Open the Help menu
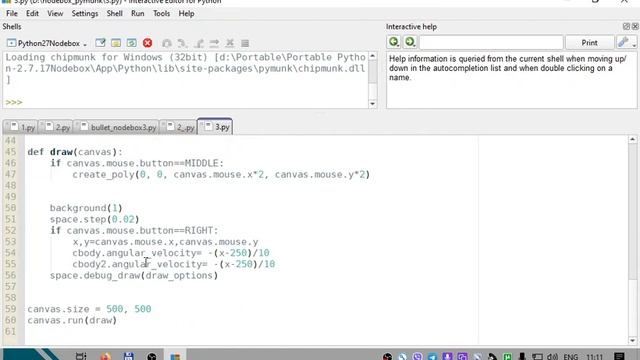Screen dimensions: 640x360 187,13
